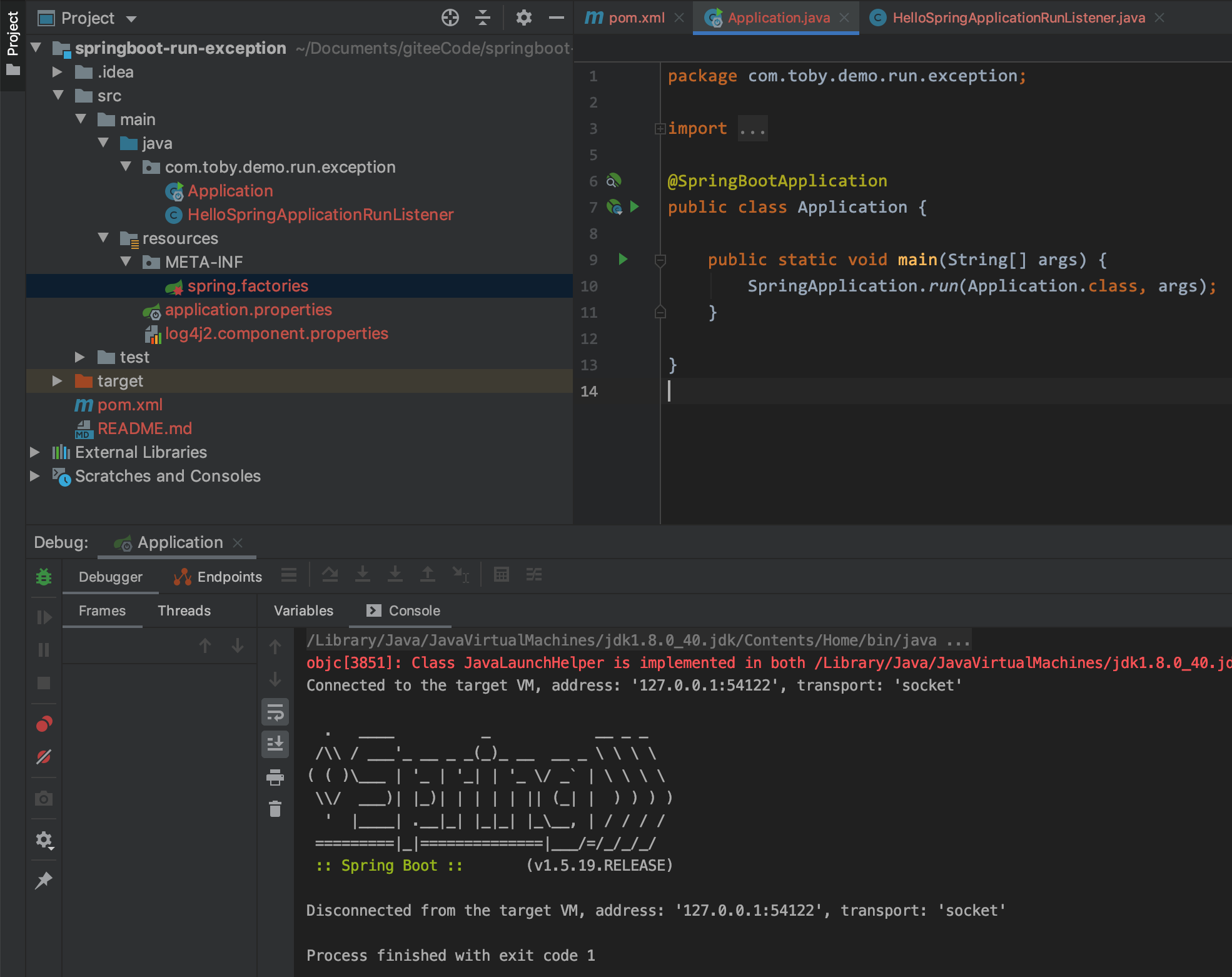This screenshot has height=977, width=1232.
Task: Collapse springboot-run-exception root node
Action: (x=36, y=48)
